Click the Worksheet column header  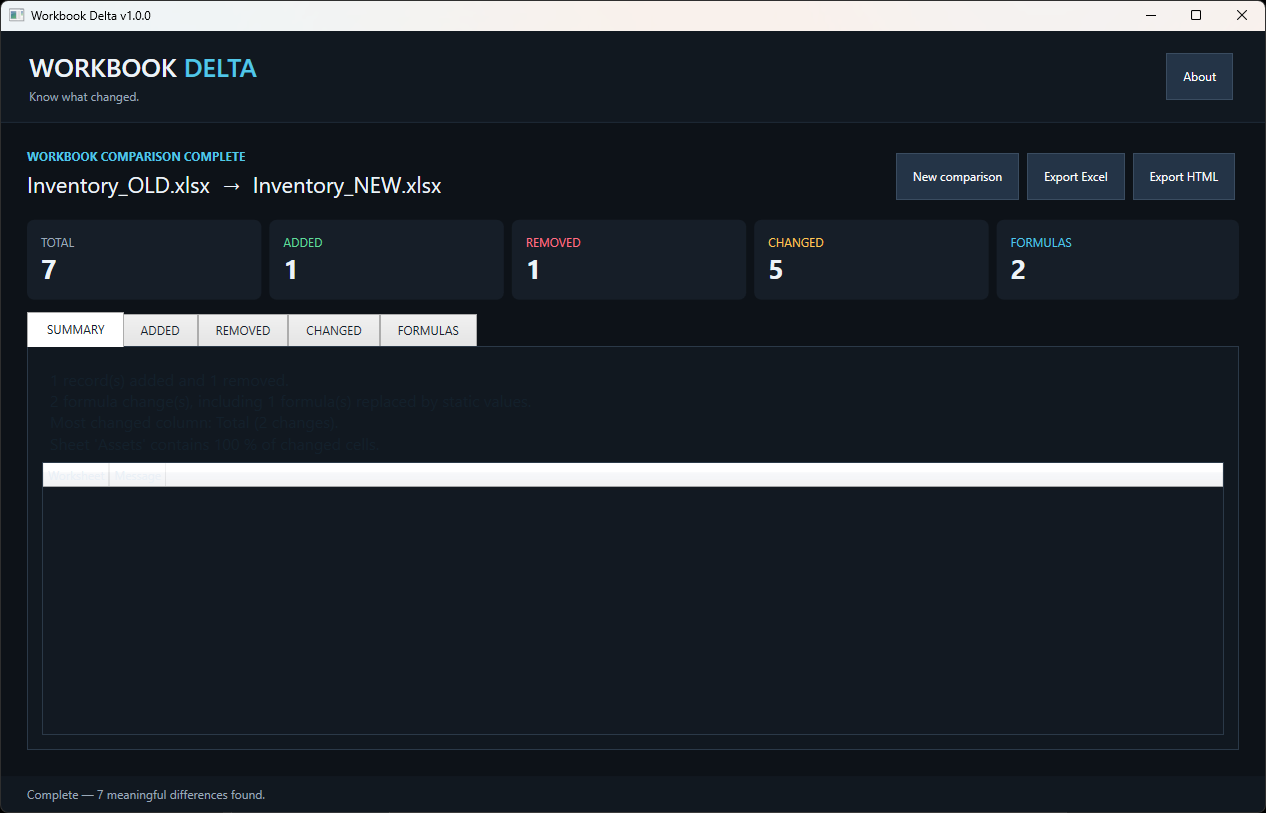click(x=76, y=476)
